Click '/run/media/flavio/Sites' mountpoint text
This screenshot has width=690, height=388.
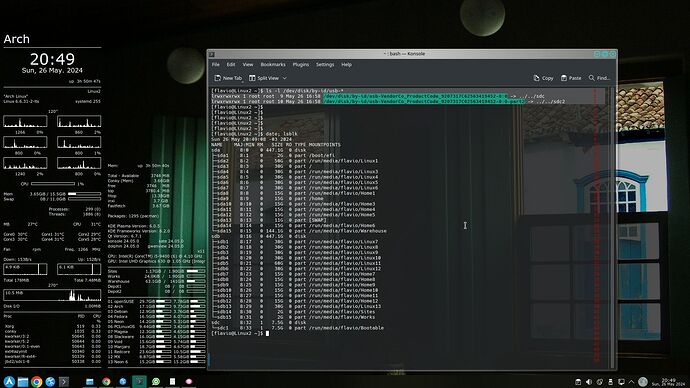click(x=343, y=311)
